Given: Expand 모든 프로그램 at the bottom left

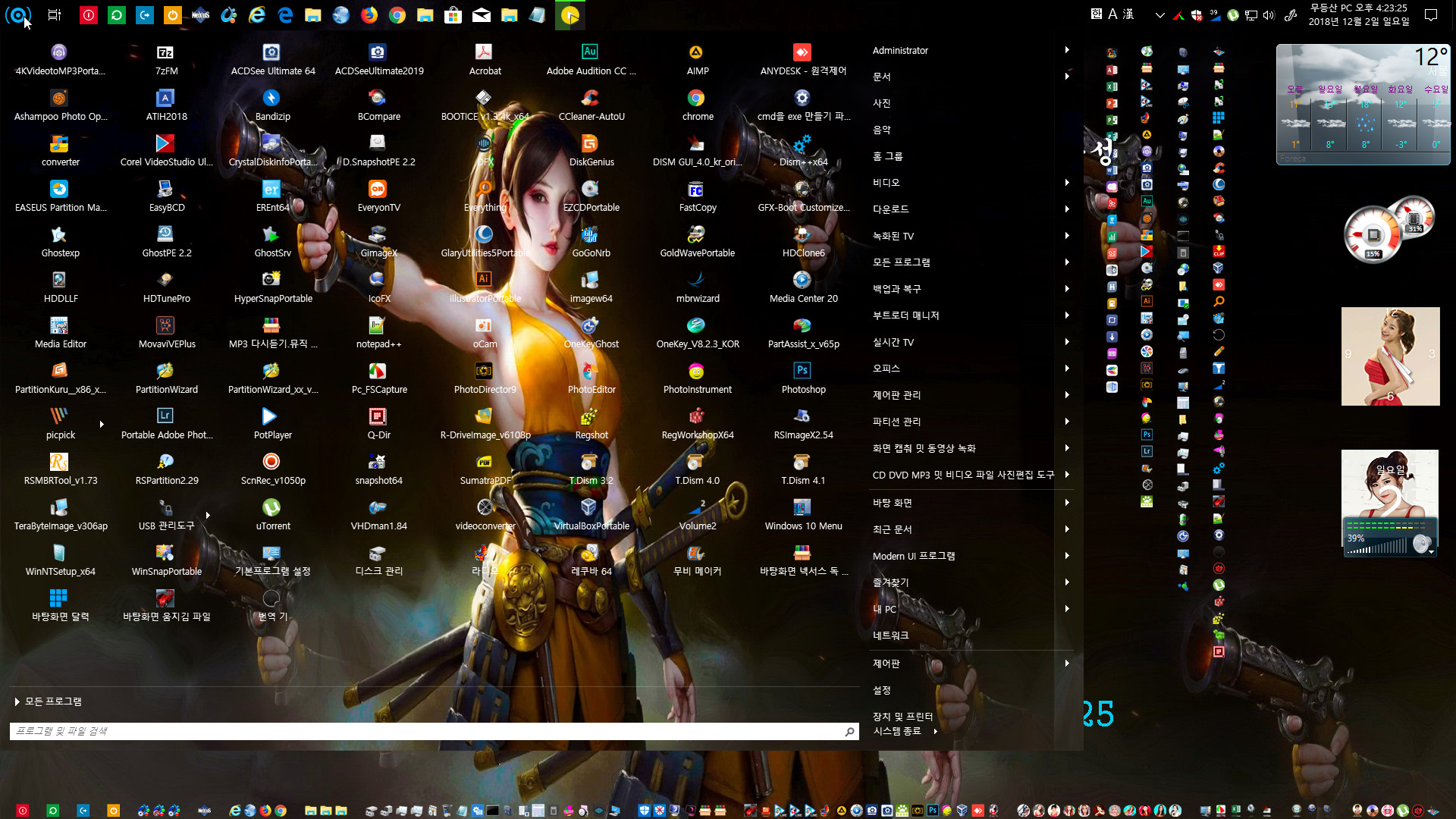Looking at the screenshot, I should pyautogui.click(x=48, y=701).
